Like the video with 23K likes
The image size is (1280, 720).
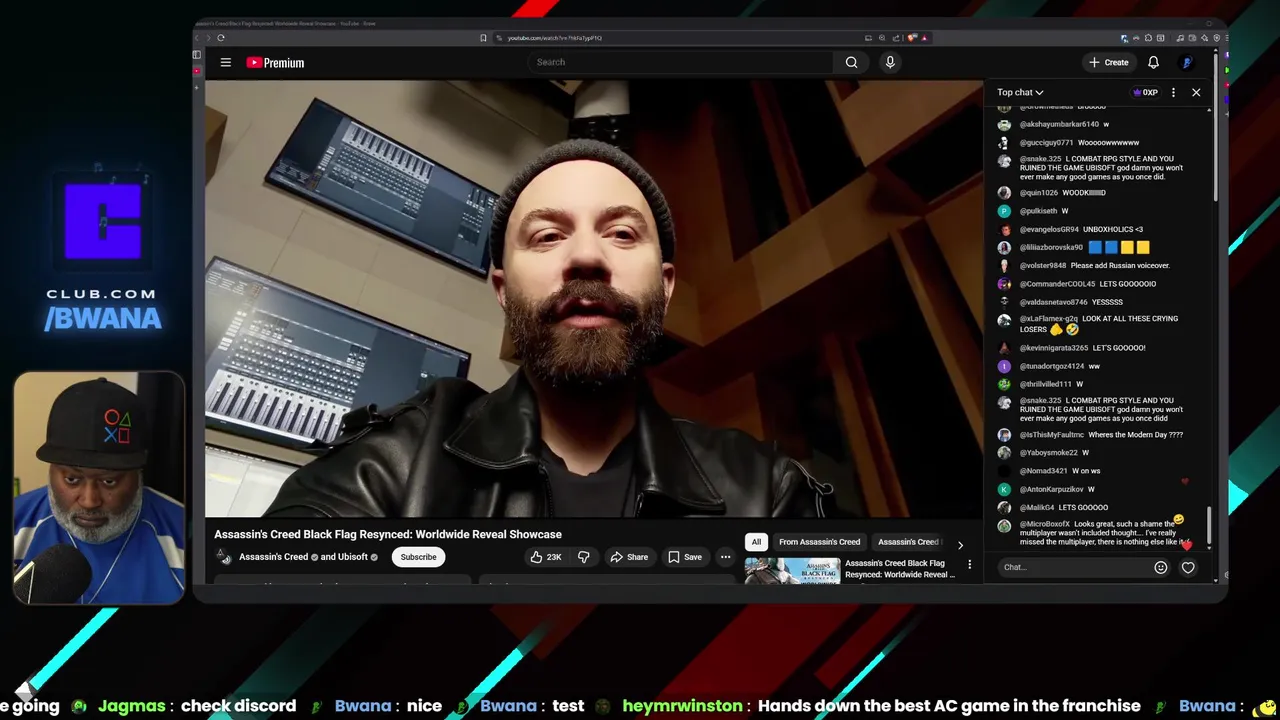[546, 557]
